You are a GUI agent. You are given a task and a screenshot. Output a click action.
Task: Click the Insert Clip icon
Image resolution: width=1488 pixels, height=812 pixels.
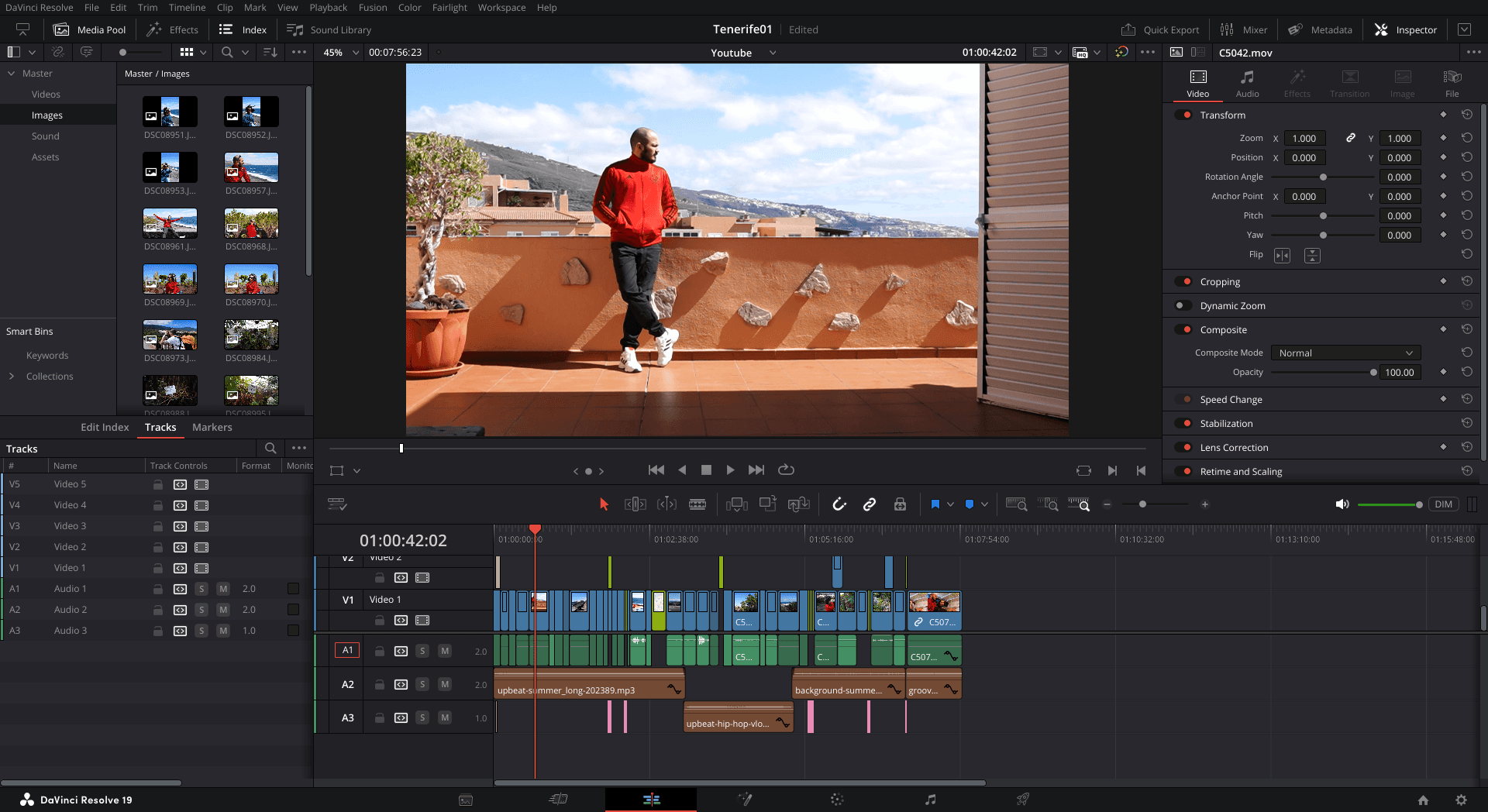[x=736, y=504]
